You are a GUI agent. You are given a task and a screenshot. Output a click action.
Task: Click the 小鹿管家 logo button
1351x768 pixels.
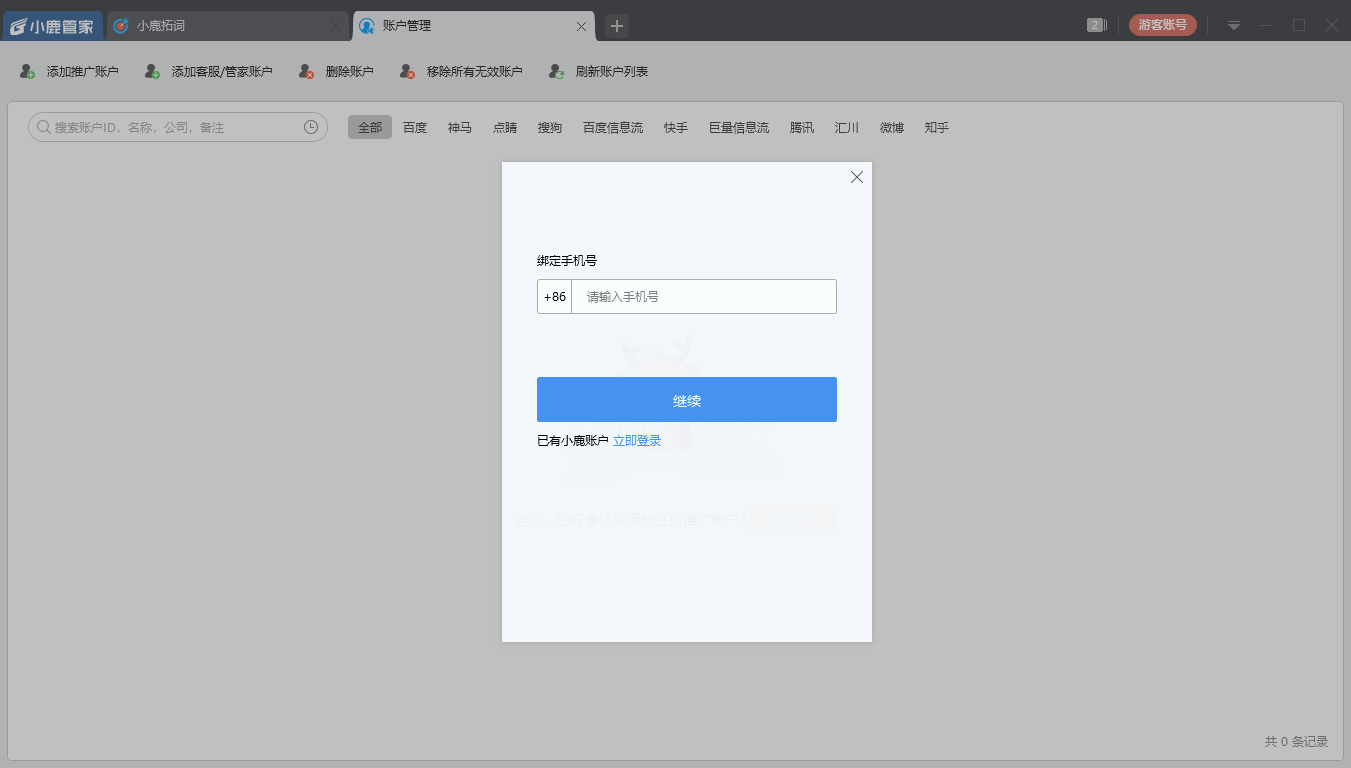[53, 26]
